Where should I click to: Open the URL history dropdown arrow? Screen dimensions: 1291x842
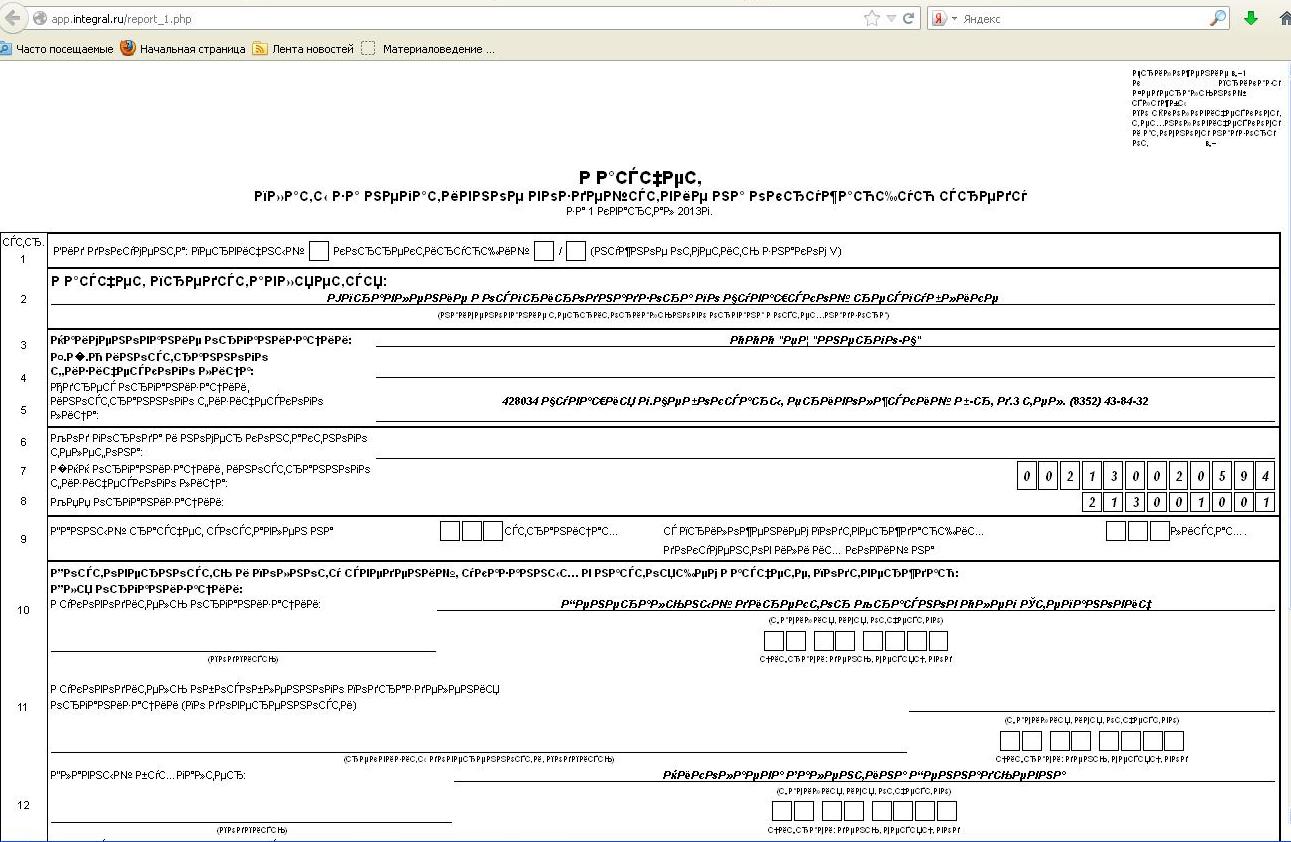(x=891, y=19)
